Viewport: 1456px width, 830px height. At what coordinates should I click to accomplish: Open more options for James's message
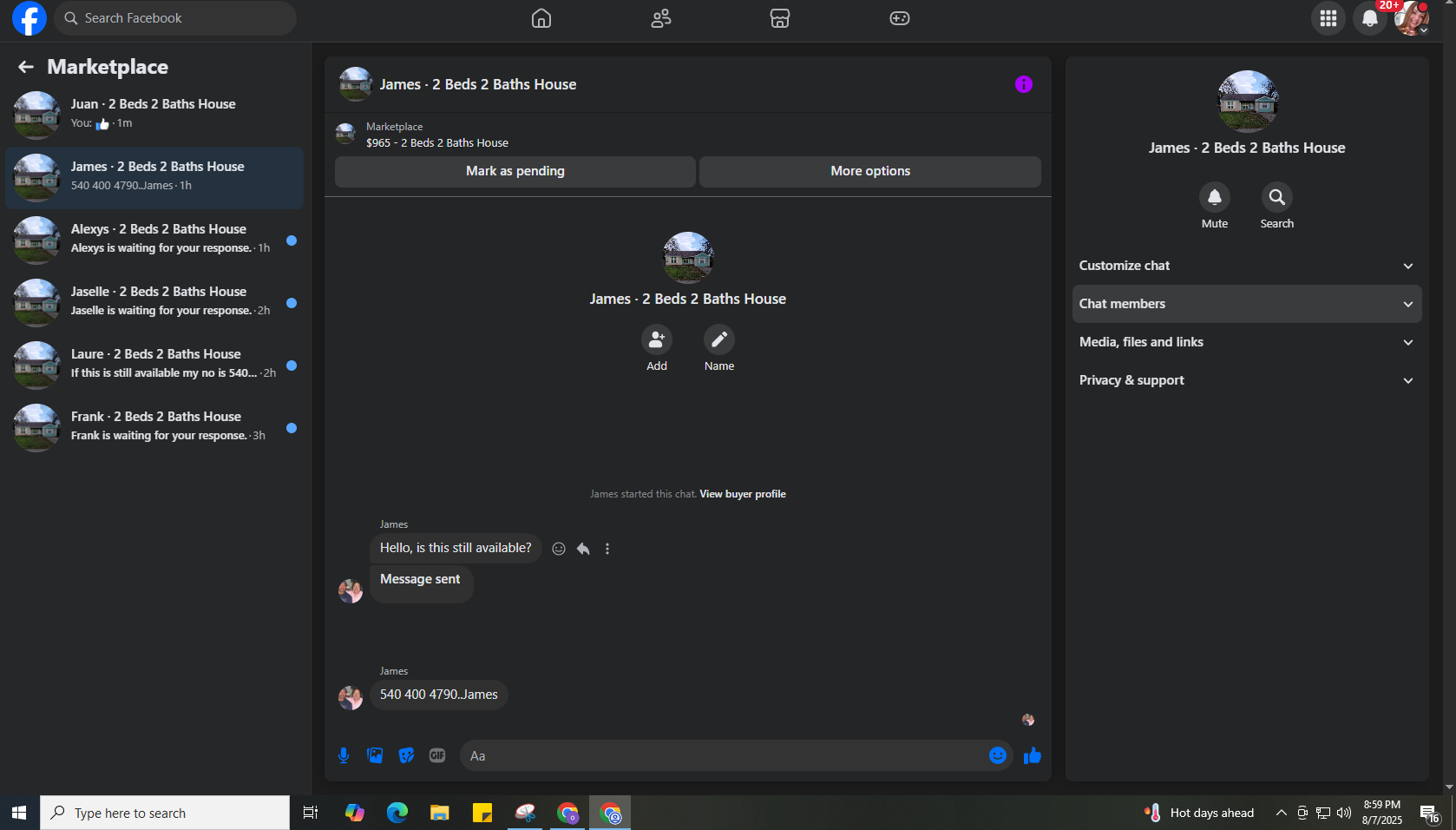click(x=607, y=549)
